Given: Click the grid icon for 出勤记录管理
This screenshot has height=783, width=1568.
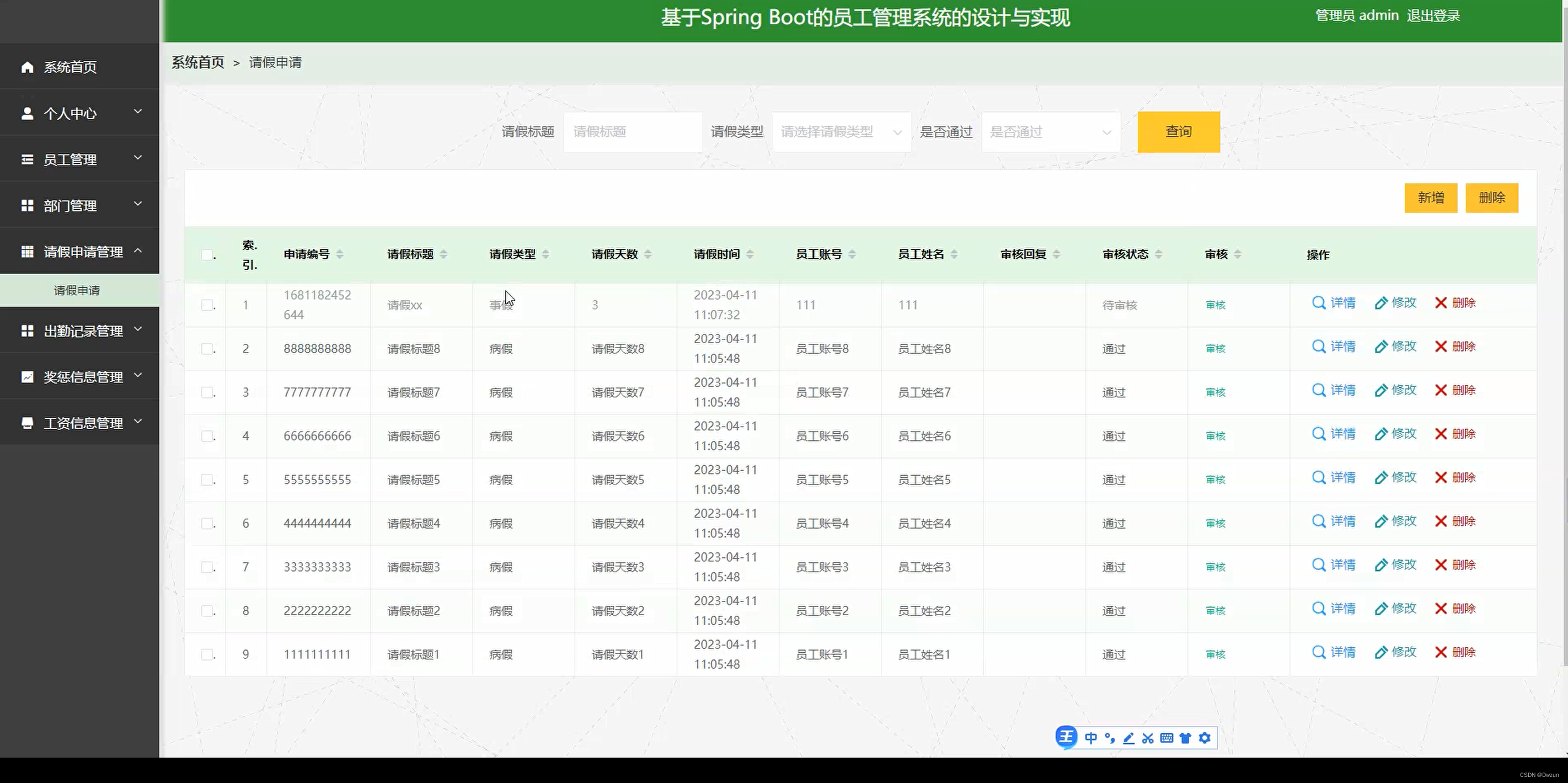Looking at the screenshot, I should tap(28, 331).
